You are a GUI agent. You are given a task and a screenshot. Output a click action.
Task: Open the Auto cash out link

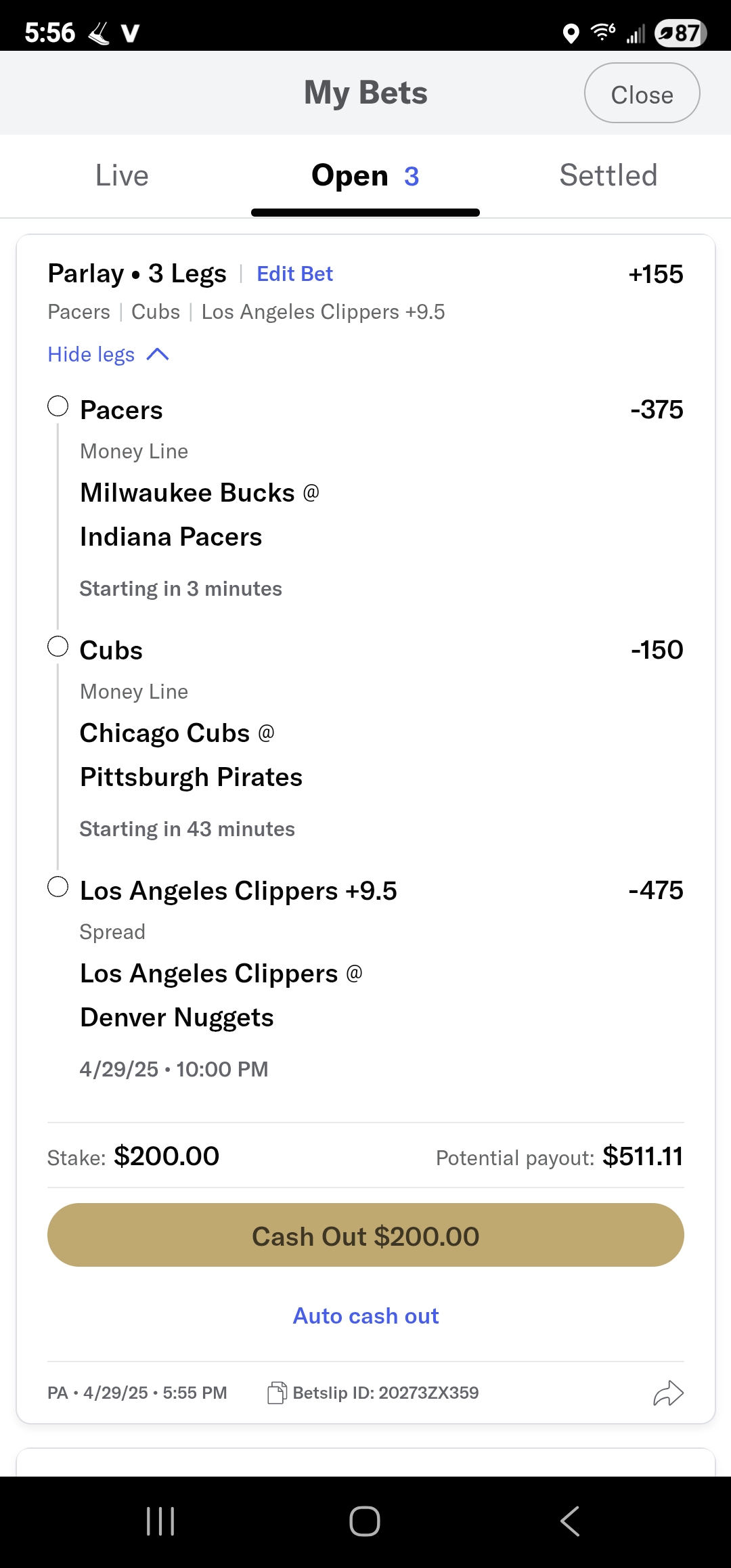tap(365, 1315)
